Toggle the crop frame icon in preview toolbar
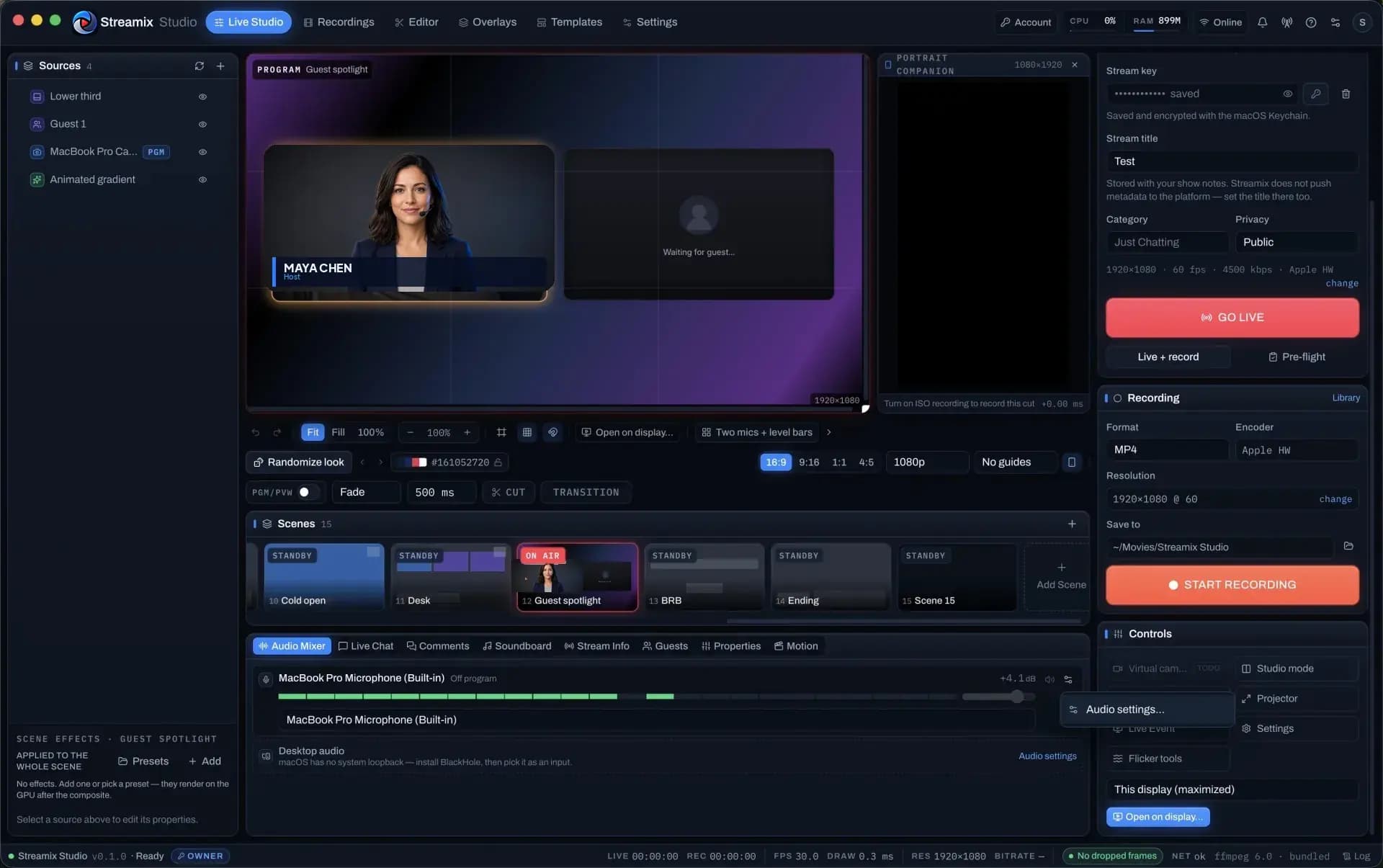Image resolution: width=1383 pixels, height=868 pixels. 501,432
